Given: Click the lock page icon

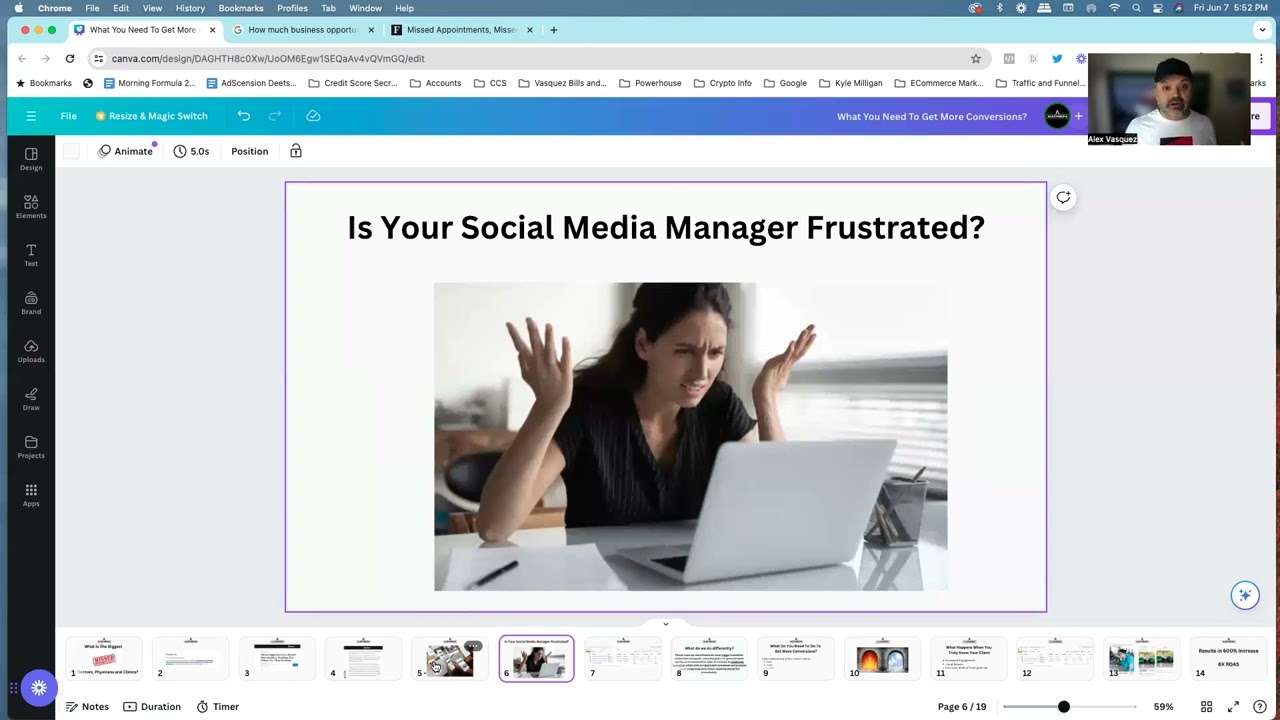Looking at the screenshot, I should point(296,151).
